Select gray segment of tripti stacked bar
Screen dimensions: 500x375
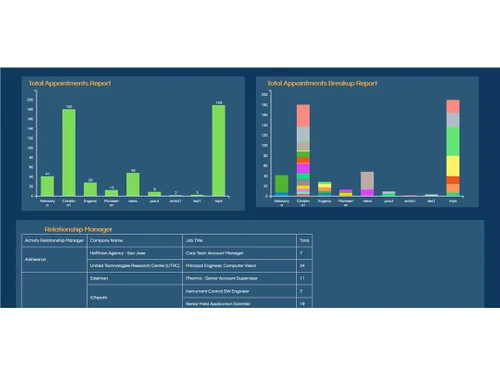click(453, 121)
